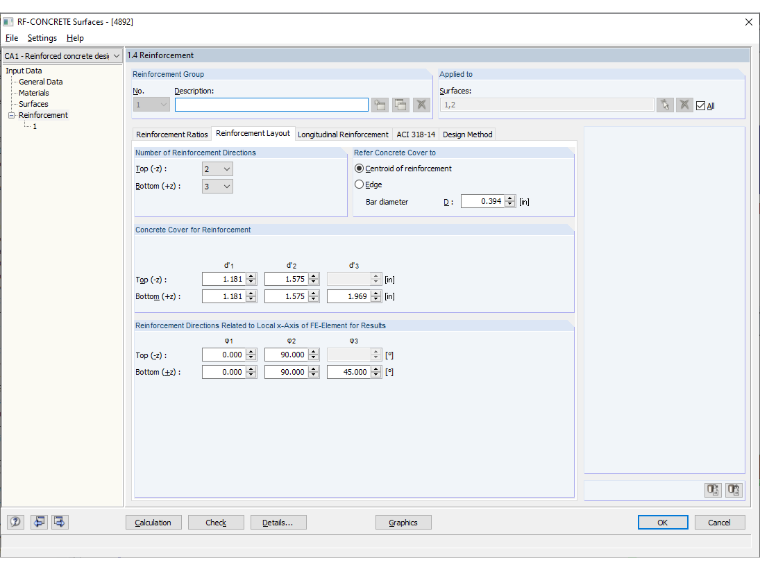Go to next input window icon
760x570 pixels.
click(x=60, y=522)
